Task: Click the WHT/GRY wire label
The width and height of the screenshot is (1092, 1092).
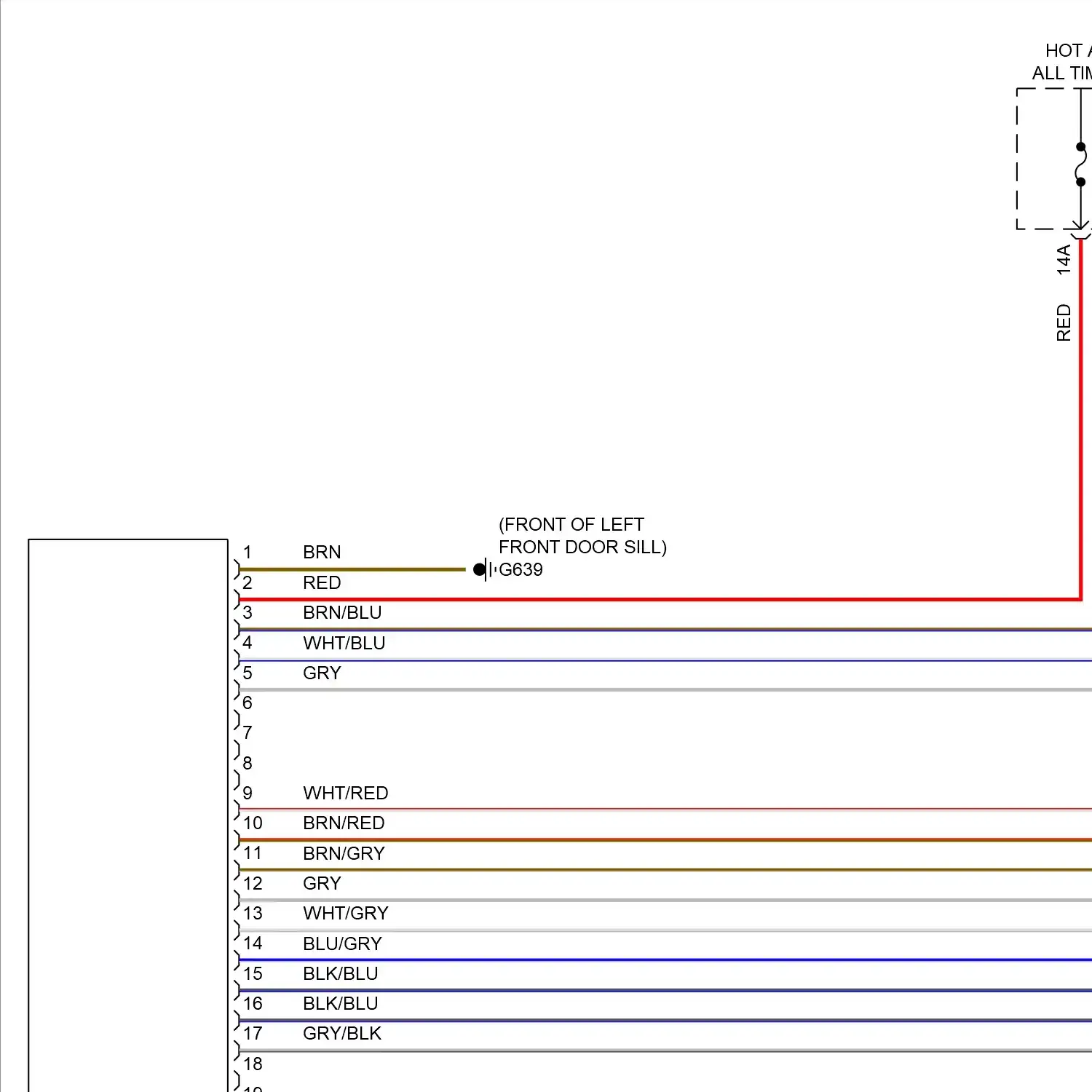Action: (x=346, y=913)
